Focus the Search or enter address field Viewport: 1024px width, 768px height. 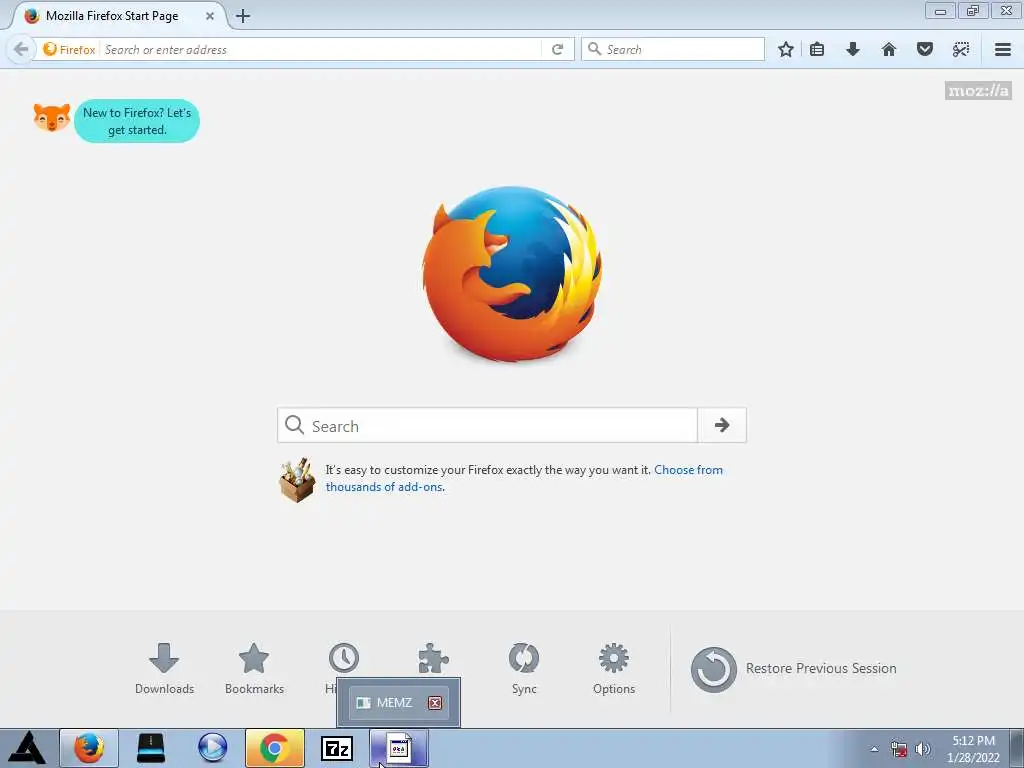(x=320, y=50)
